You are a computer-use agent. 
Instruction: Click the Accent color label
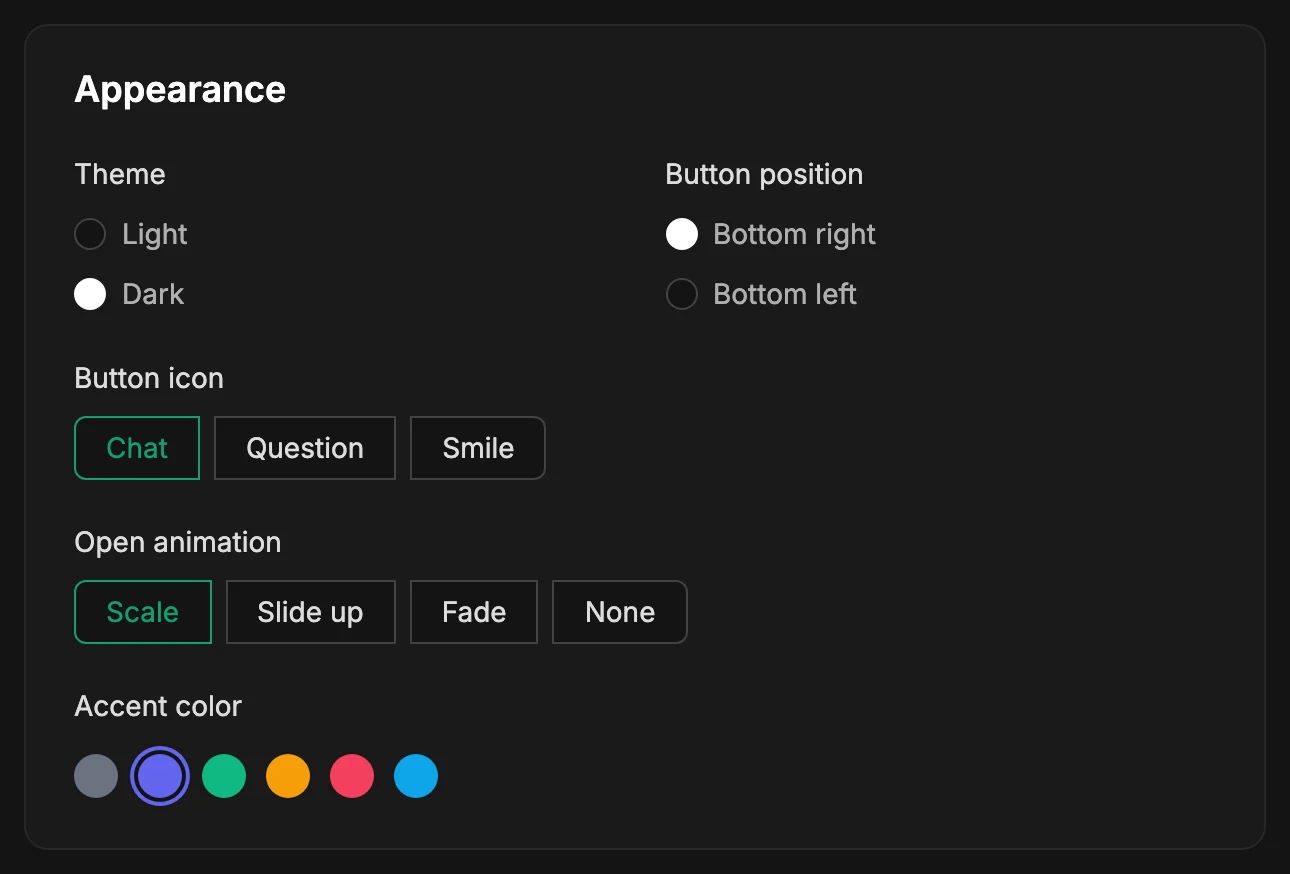(158, 706)
